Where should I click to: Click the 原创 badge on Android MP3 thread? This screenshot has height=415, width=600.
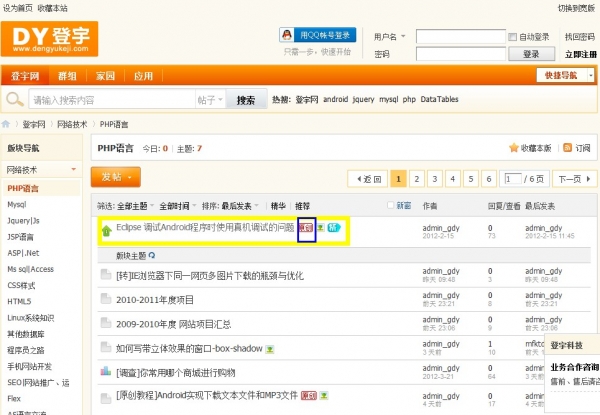[309, 395]
